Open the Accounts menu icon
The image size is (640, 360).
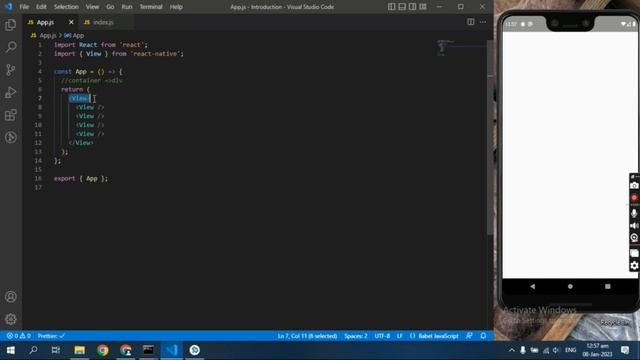[11, 297]
